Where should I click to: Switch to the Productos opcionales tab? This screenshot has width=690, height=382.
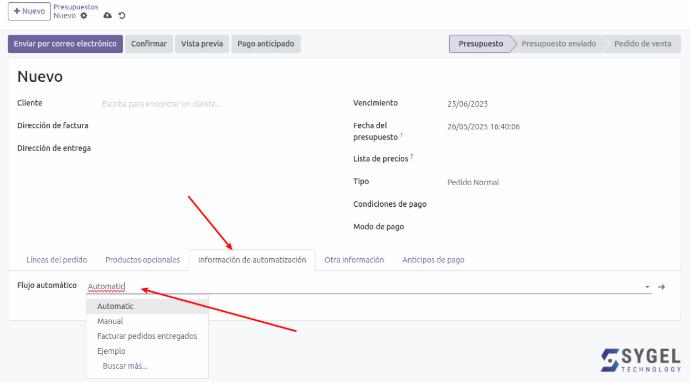[x=143, y=260]
